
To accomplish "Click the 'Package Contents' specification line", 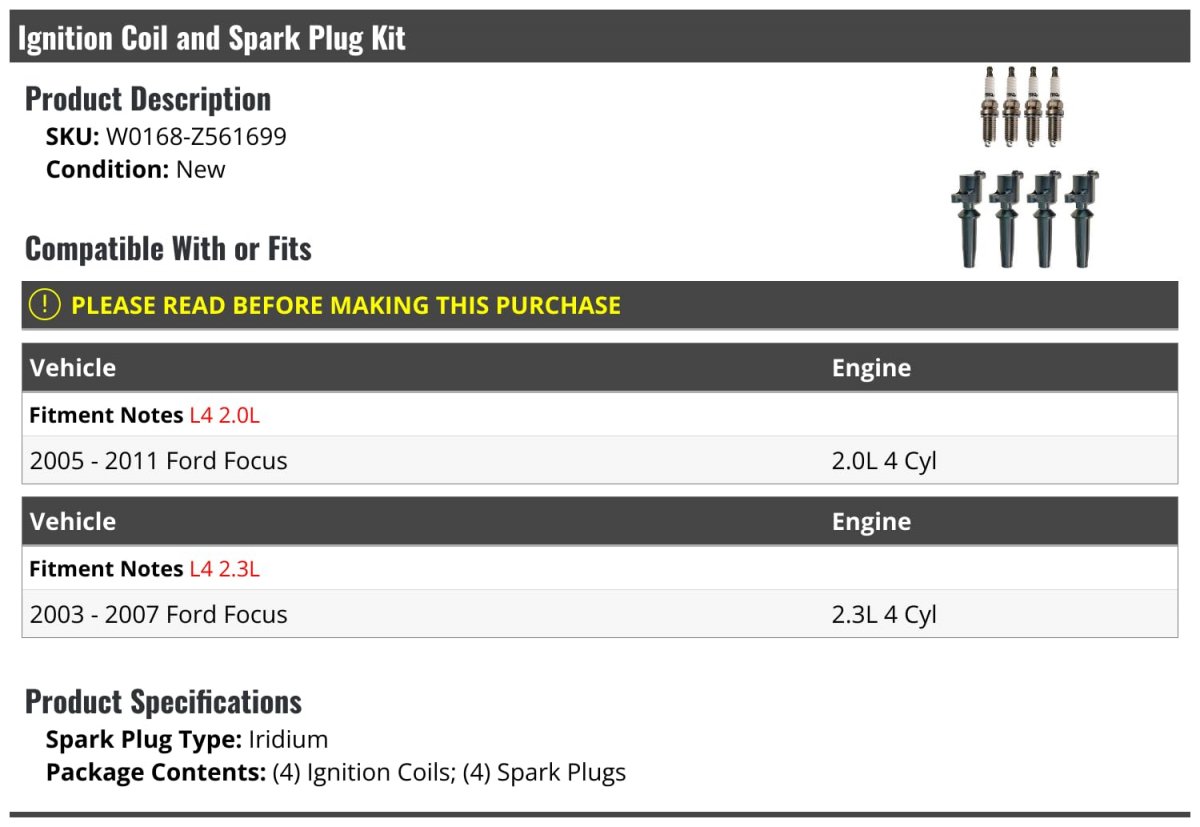I will tap(336, 772).
